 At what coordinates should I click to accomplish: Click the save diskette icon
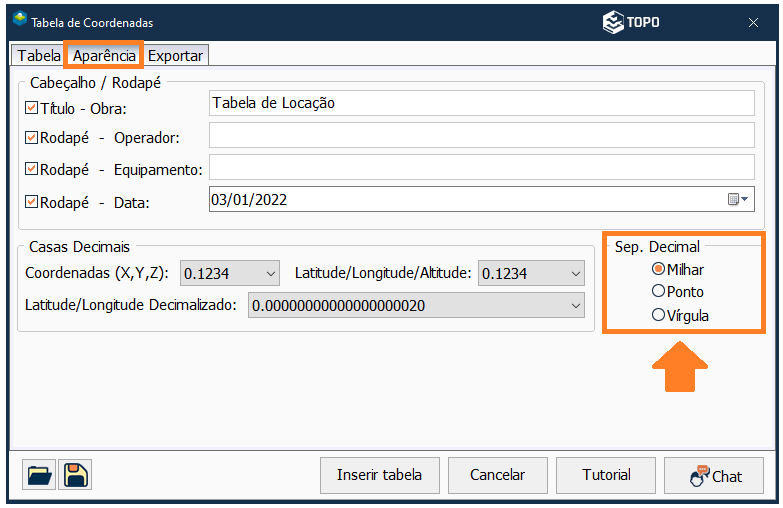75,475
